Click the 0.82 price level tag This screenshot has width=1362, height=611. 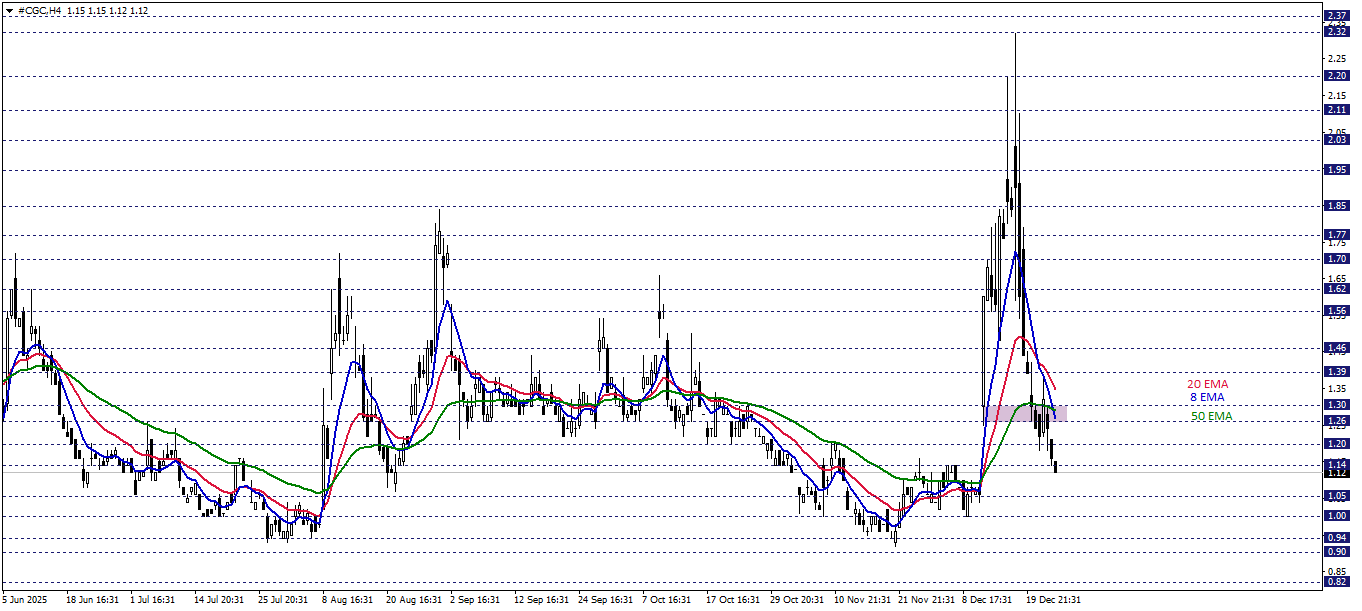click(x=1335, y=581)
